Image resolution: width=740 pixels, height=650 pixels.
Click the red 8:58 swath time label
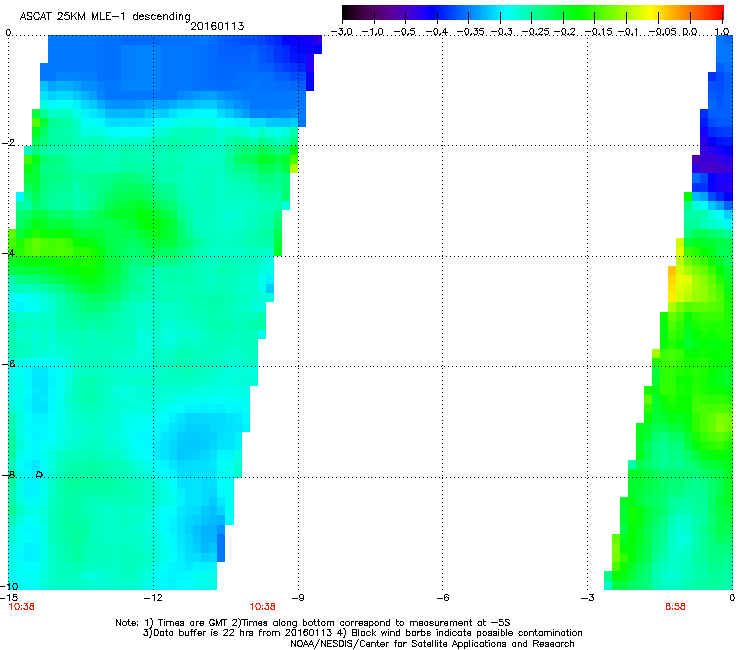tap(675, 607)
